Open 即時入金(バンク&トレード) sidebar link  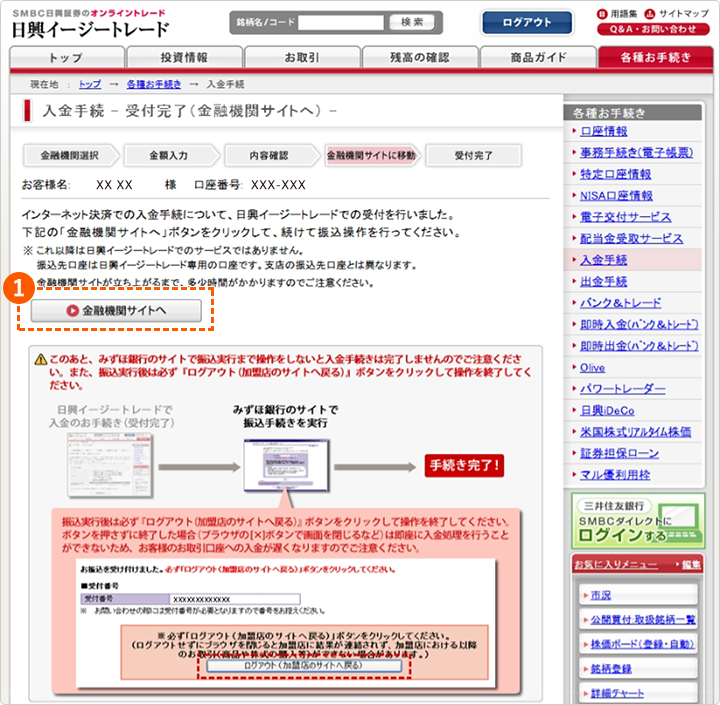[x=639, y=324]
